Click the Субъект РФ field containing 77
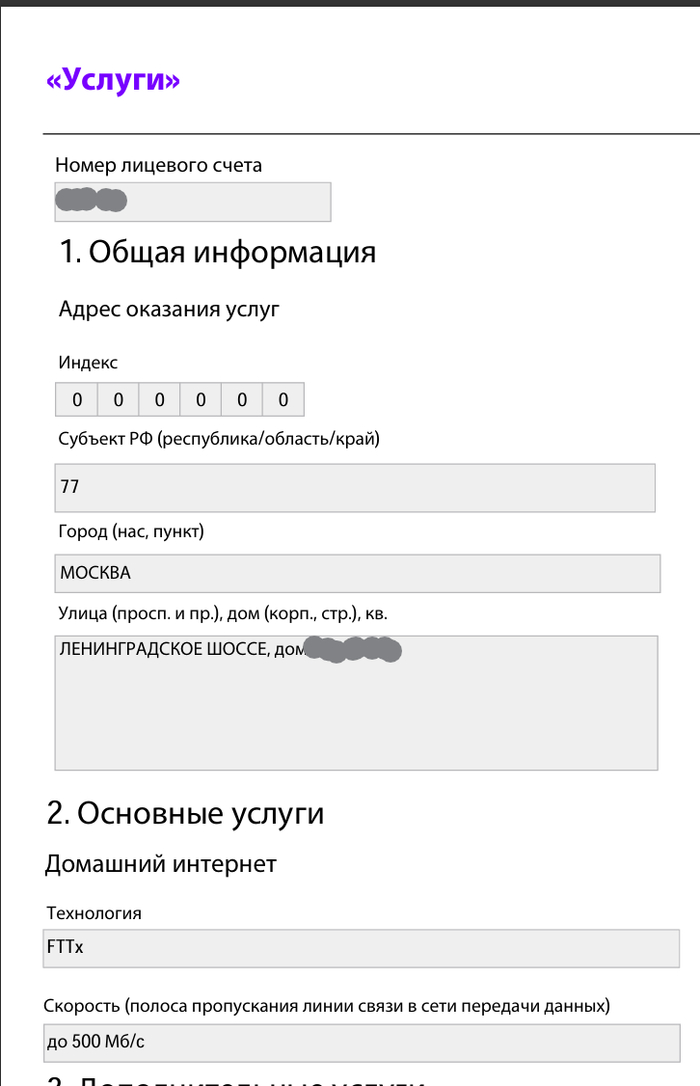 point(355,488)
